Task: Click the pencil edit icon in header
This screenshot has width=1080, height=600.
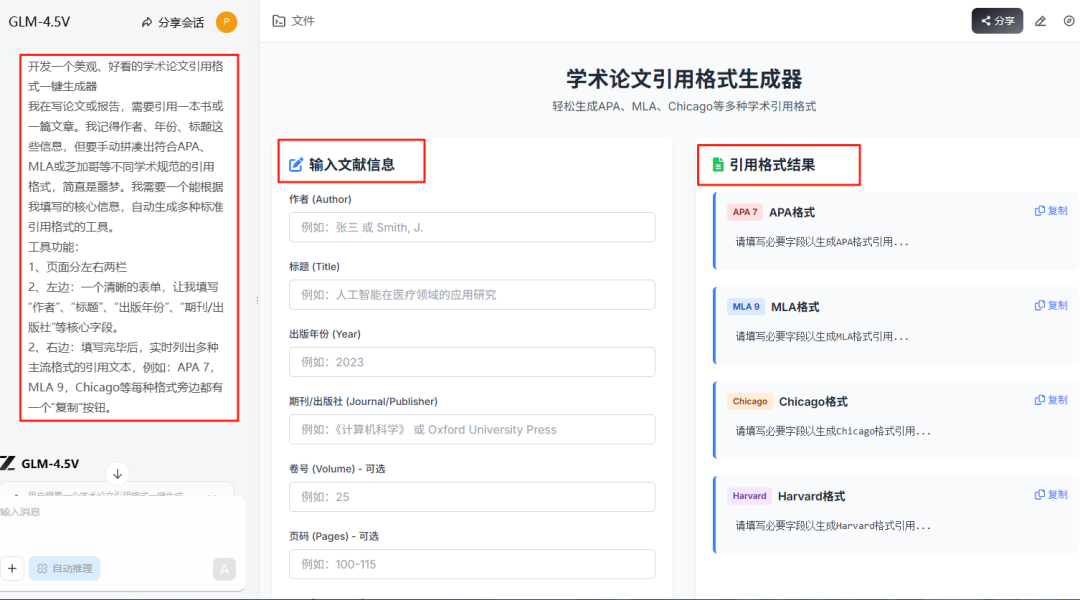Action: pyautogui.click(x=1041, y=21)
